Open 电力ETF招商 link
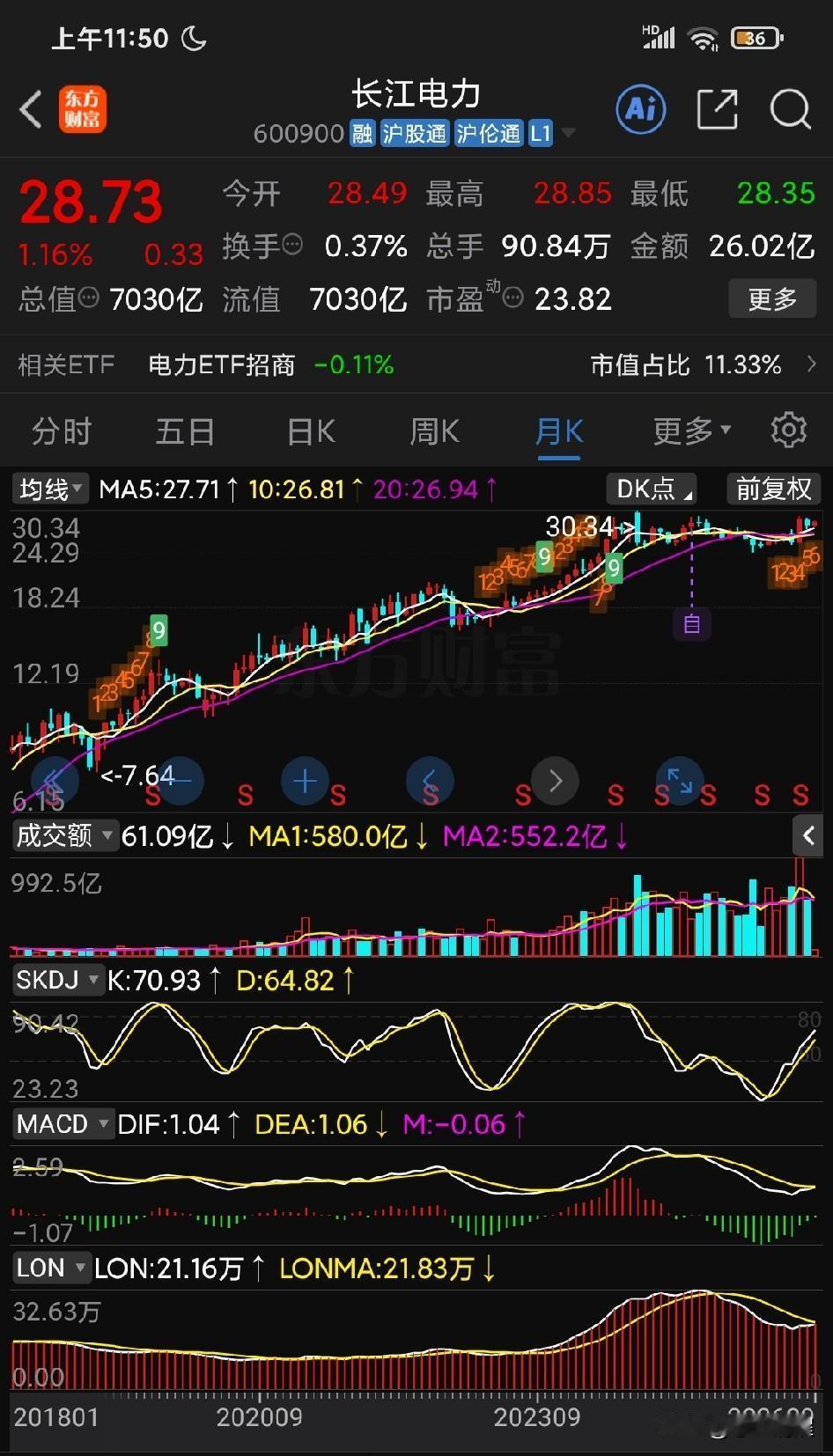Screen dimensions: 833x1456 click(x=222, y=364)
